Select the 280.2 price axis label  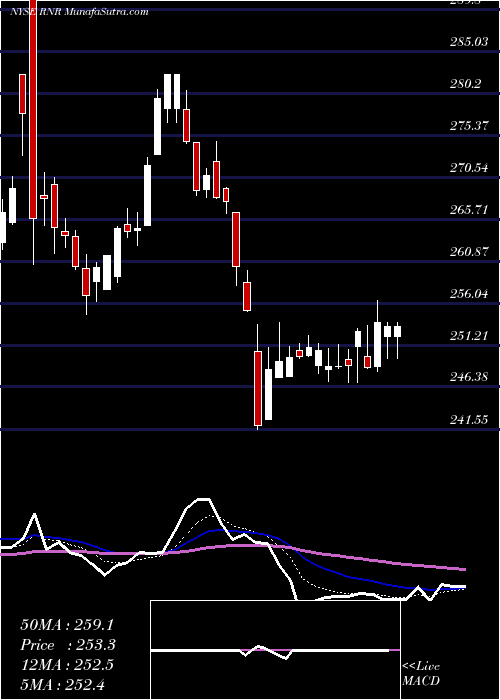tap(465, 83)
